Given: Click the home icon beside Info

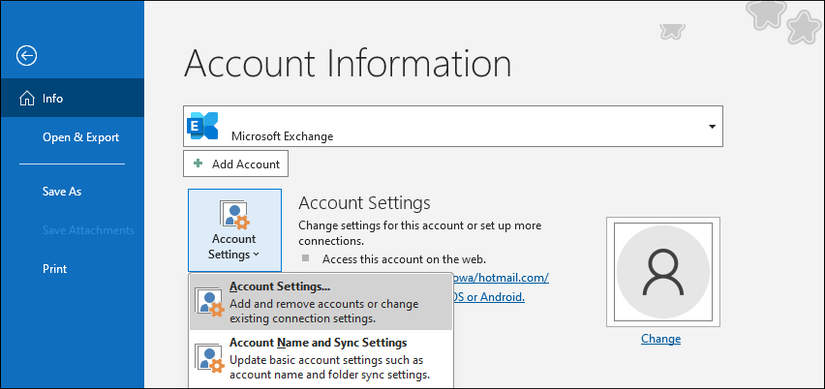Looking at the screenshot, I should click(26, 98).
